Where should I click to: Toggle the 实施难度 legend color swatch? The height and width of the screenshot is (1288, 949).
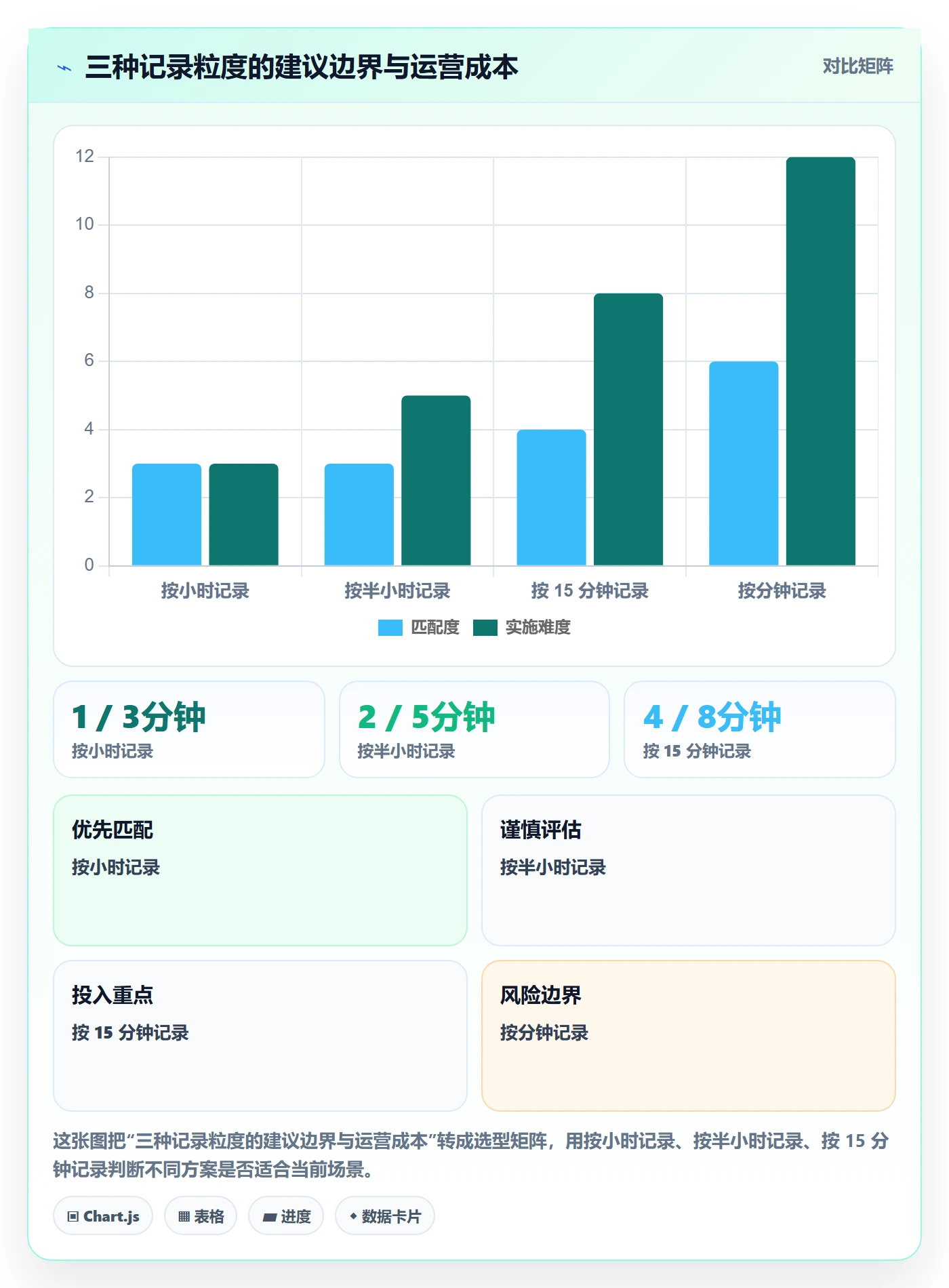point(485,628)
